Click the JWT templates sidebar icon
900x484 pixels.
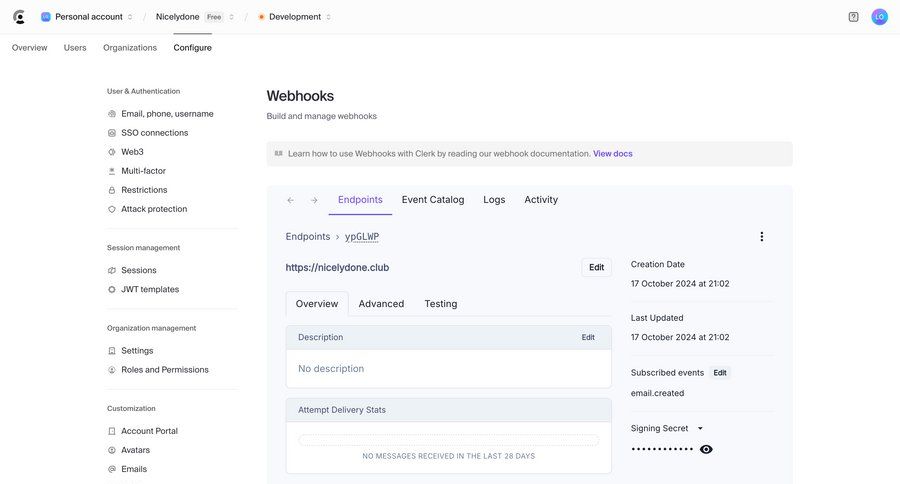pyautogui.click(x=112, y=289)
